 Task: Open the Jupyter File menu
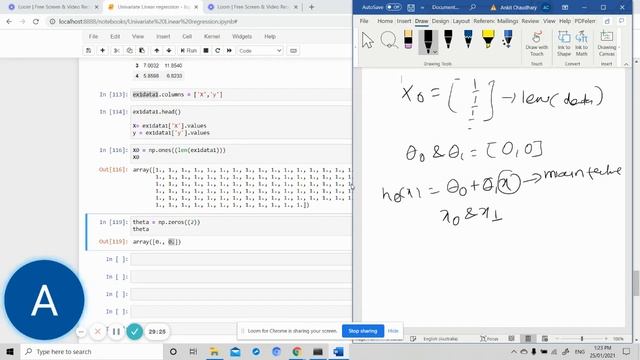point(93,36)
